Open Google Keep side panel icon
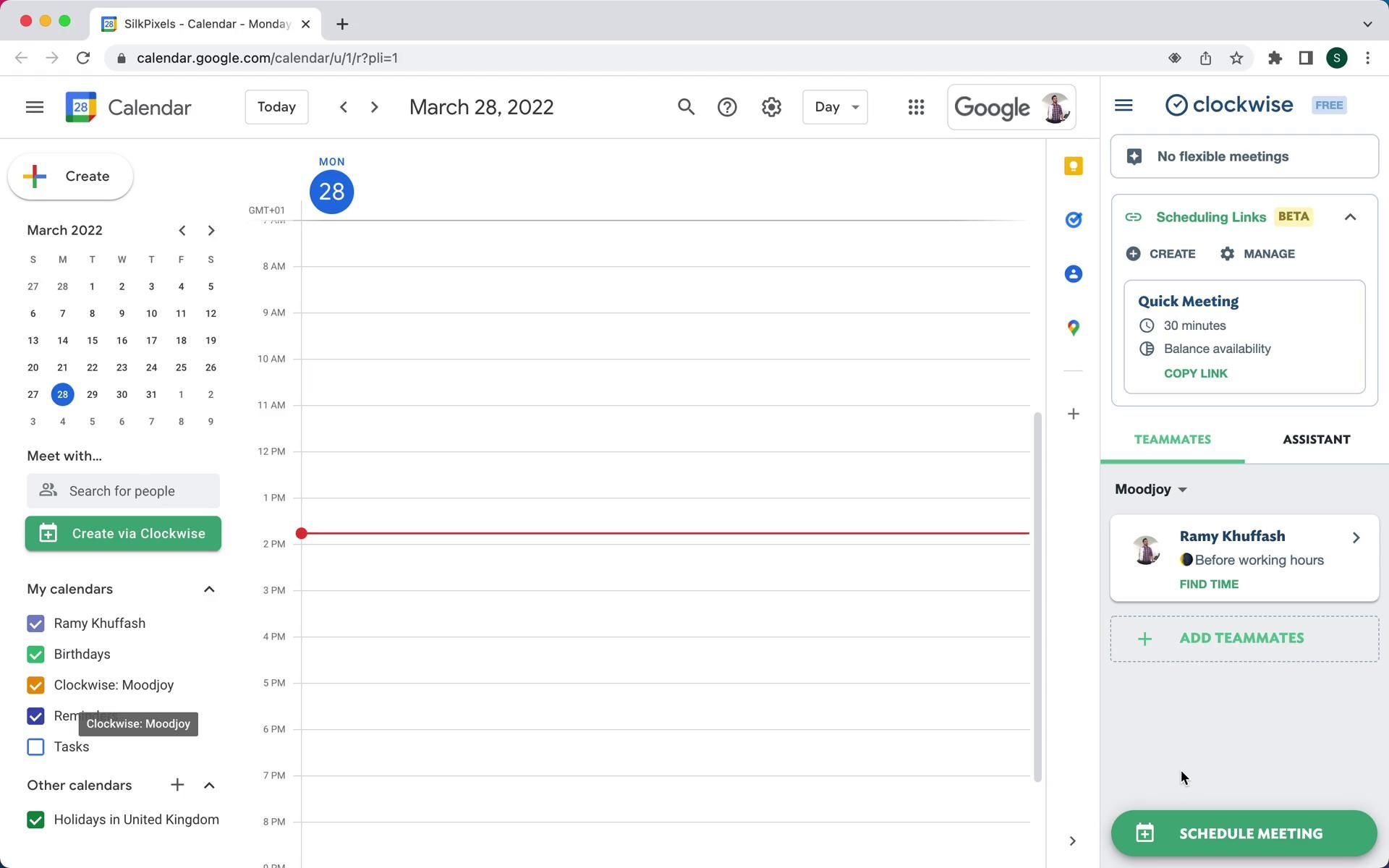The height and width of the screenshot is (868, 1389). click(x=1074, y=166)
